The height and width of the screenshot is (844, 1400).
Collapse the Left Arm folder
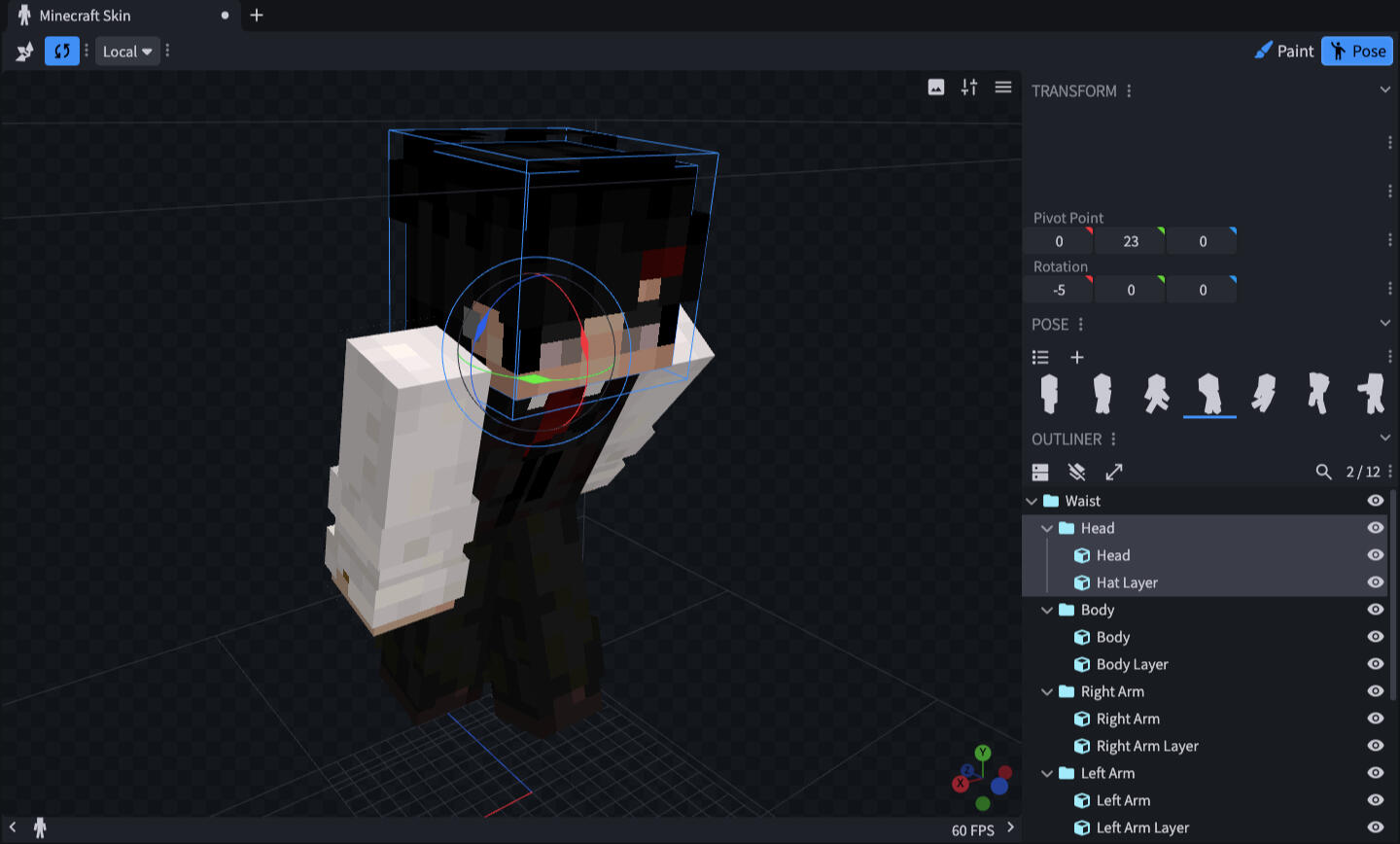[x=1047, y=773]
